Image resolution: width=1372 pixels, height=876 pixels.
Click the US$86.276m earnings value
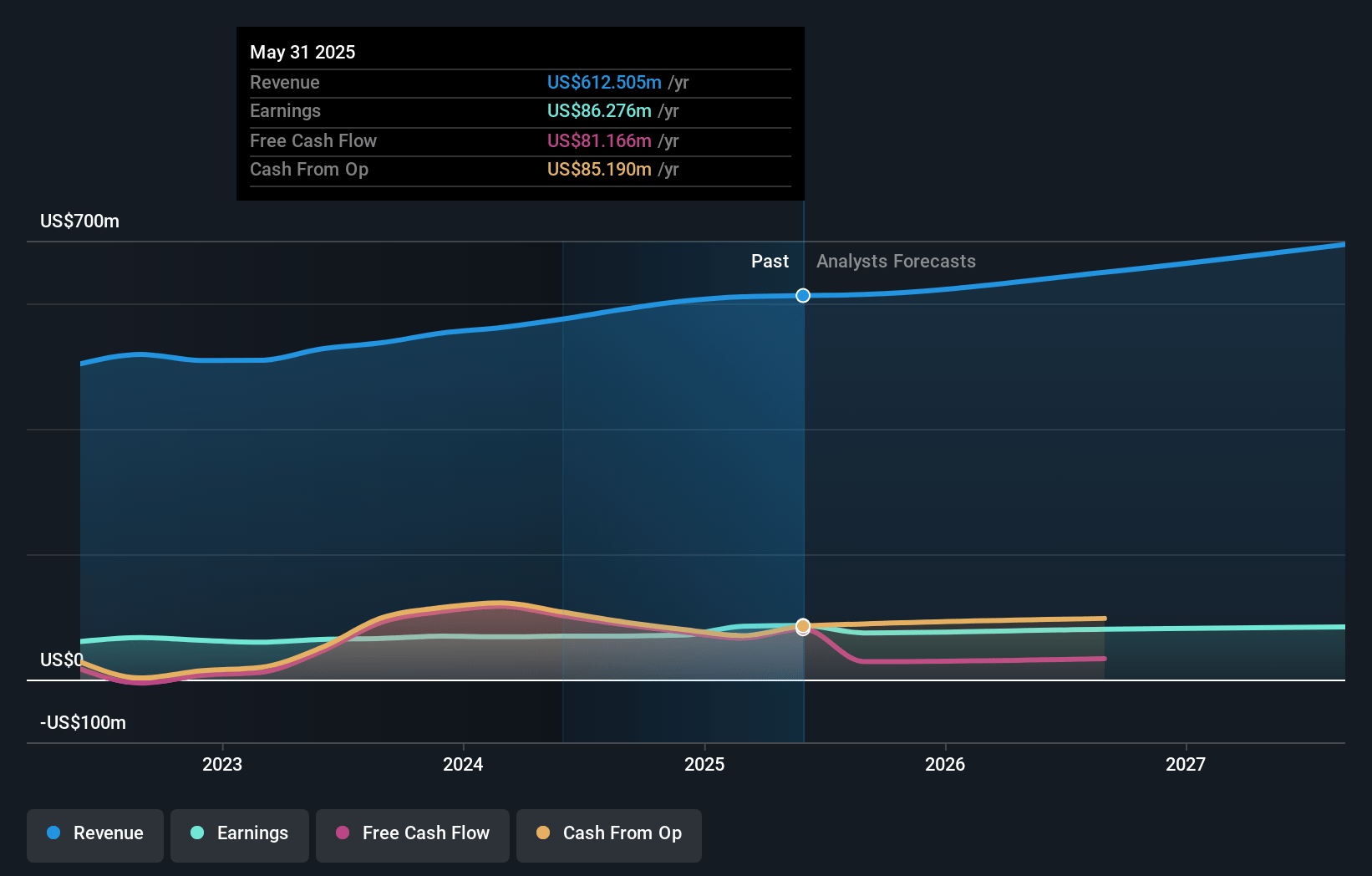(599, 111)
